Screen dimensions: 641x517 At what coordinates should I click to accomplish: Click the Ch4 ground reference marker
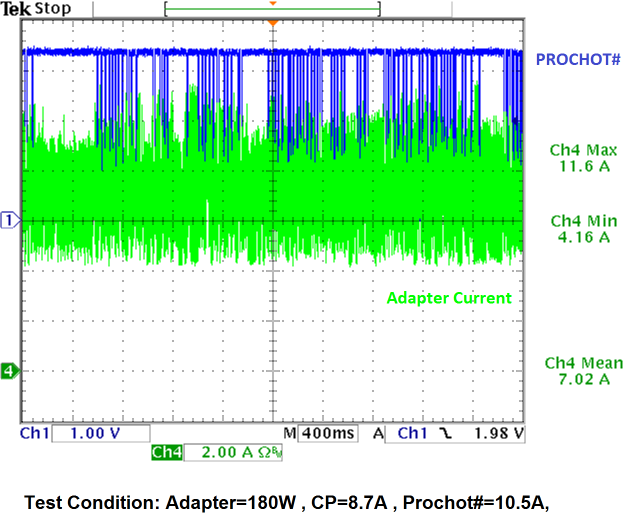pyautogui.click(x=10, y=371)
